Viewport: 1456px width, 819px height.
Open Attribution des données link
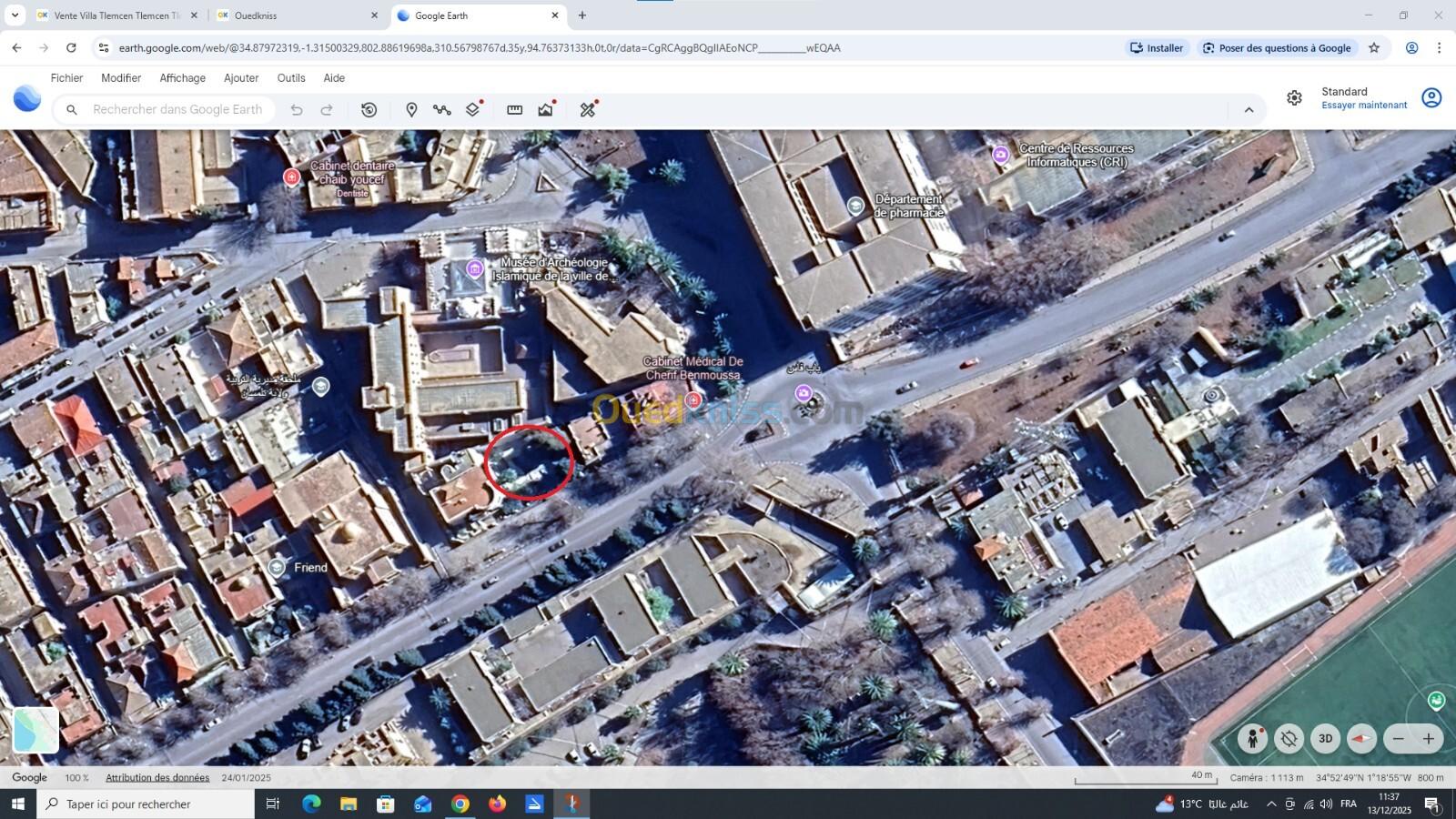(x=157, y=778)
